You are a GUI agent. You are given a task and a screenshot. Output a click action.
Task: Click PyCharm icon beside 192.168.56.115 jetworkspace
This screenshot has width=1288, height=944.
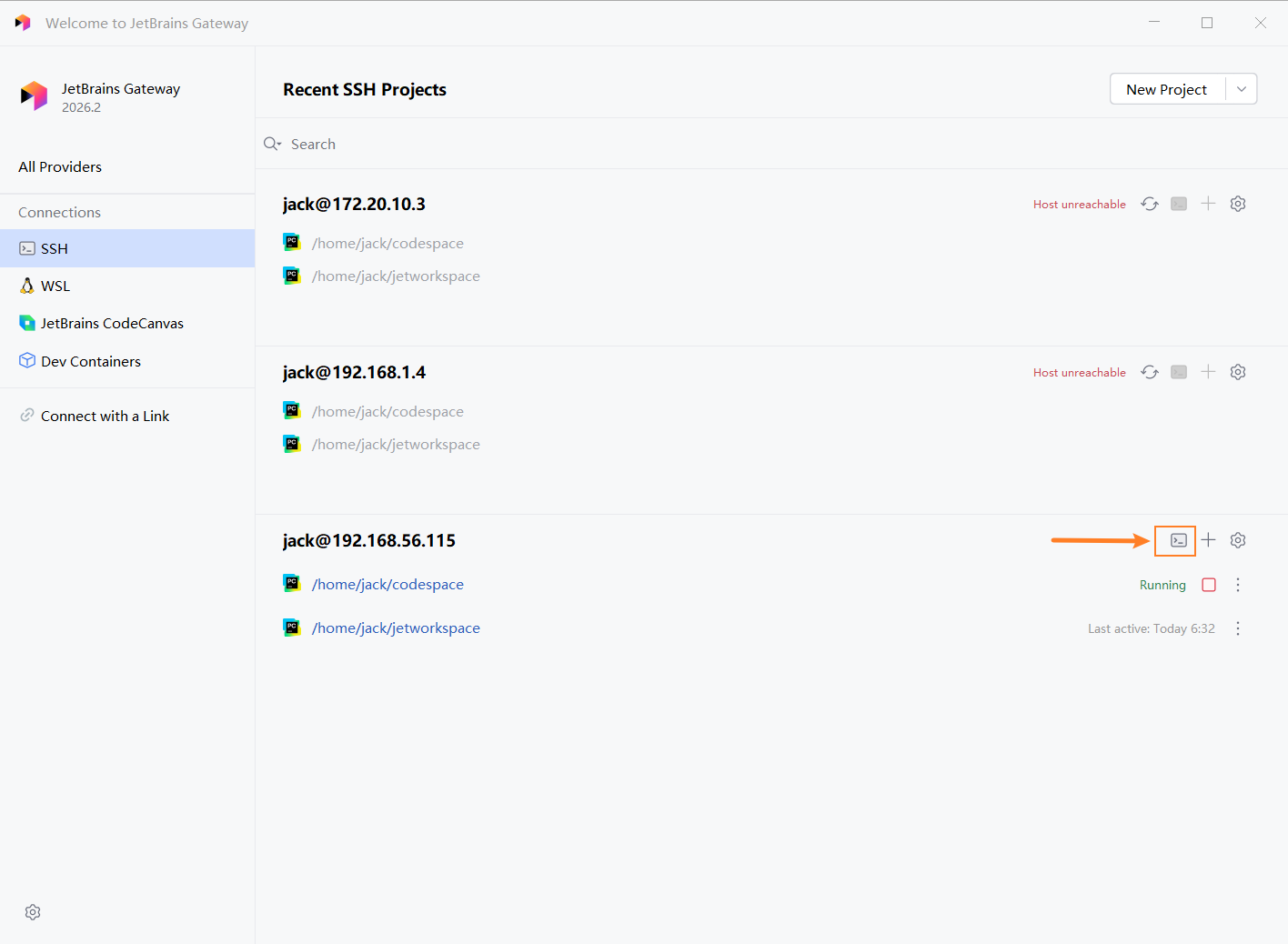(292, 627)
